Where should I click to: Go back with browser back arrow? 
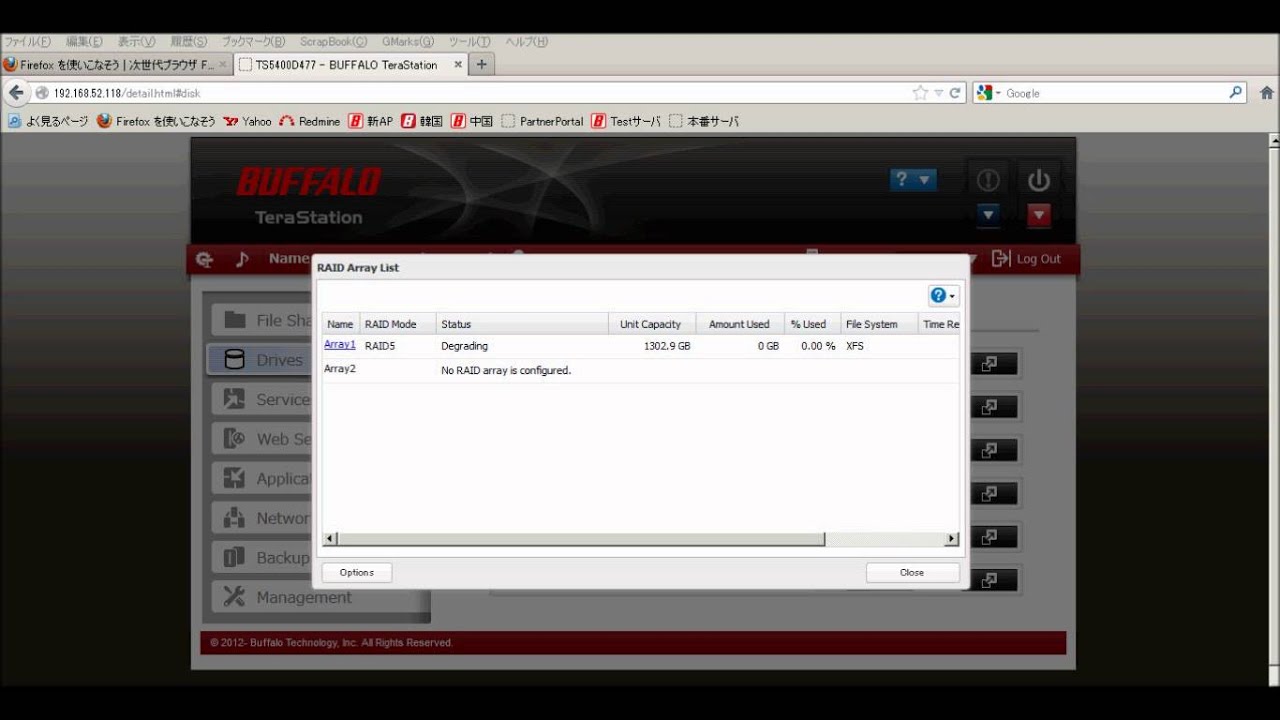(16, 93)
